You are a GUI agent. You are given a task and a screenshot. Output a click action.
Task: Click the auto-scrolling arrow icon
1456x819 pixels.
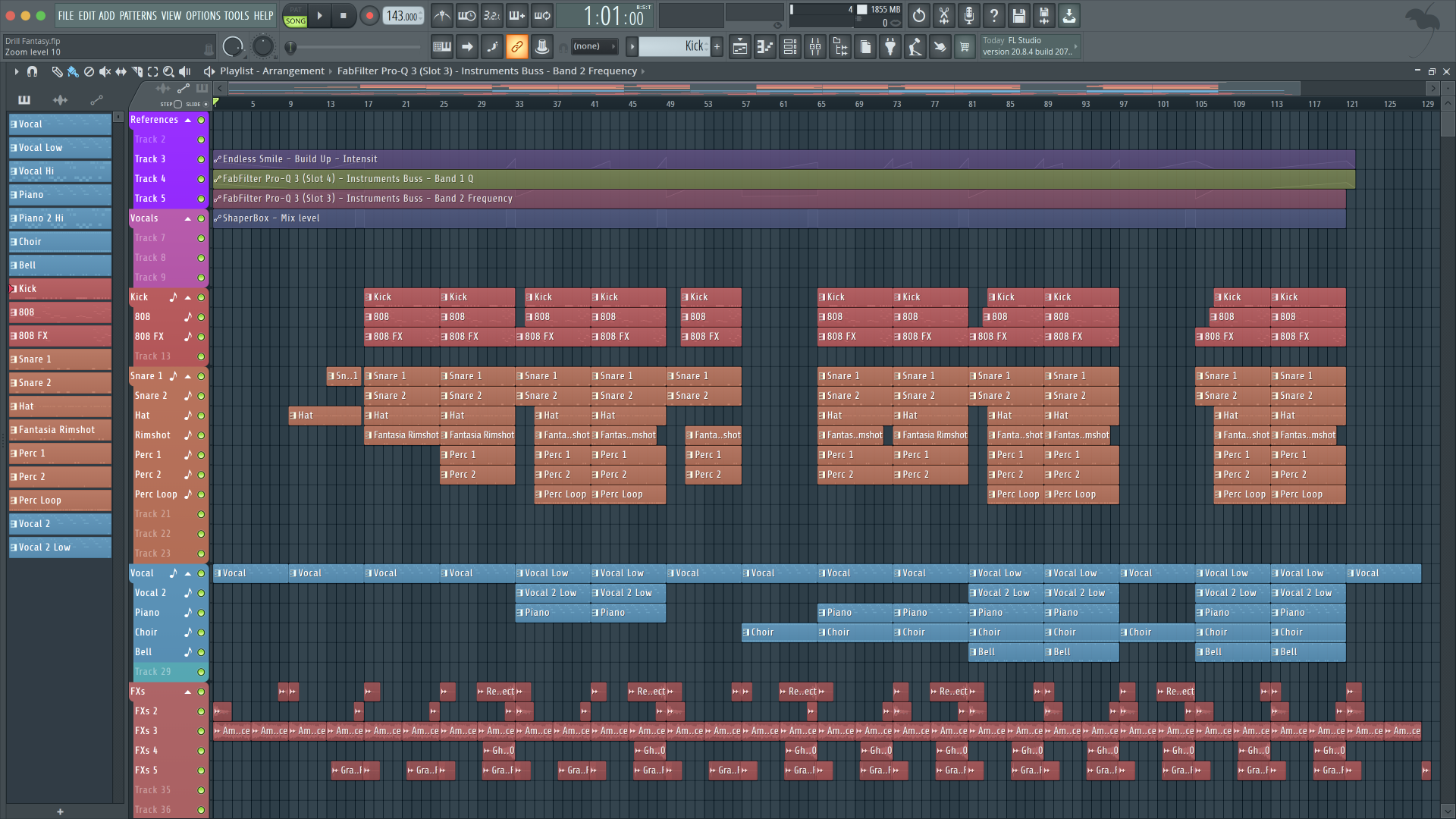(467, 47)
